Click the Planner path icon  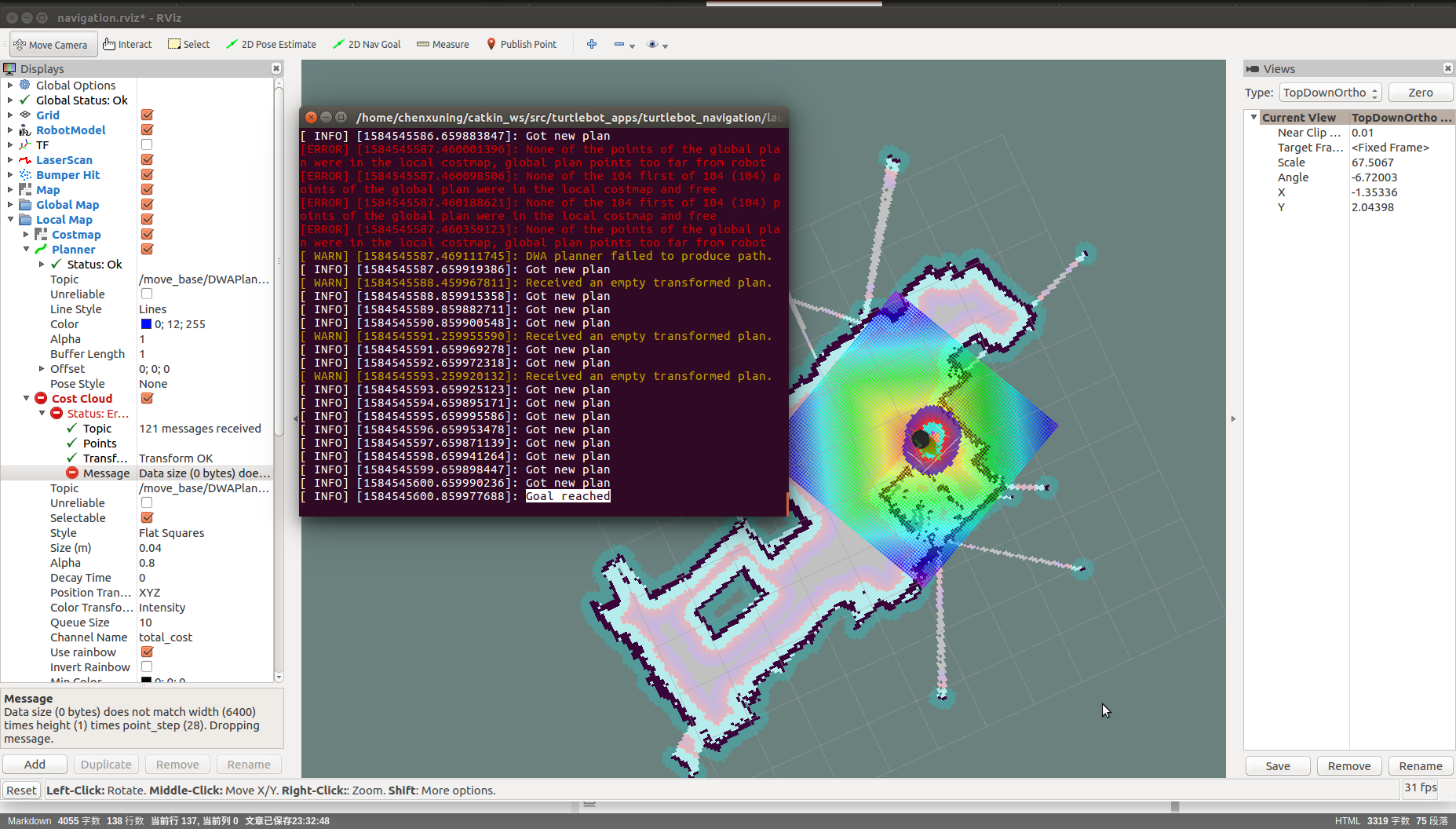coord(41,249)
